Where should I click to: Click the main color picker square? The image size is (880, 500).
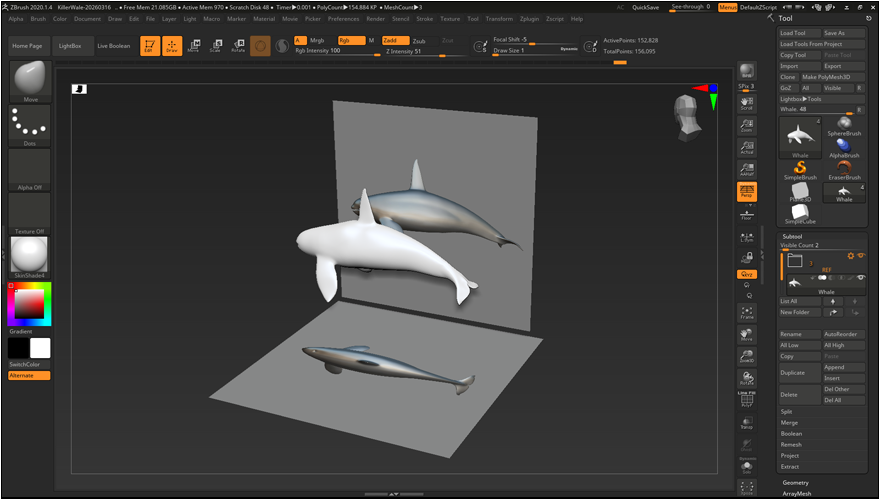point(28,303)
